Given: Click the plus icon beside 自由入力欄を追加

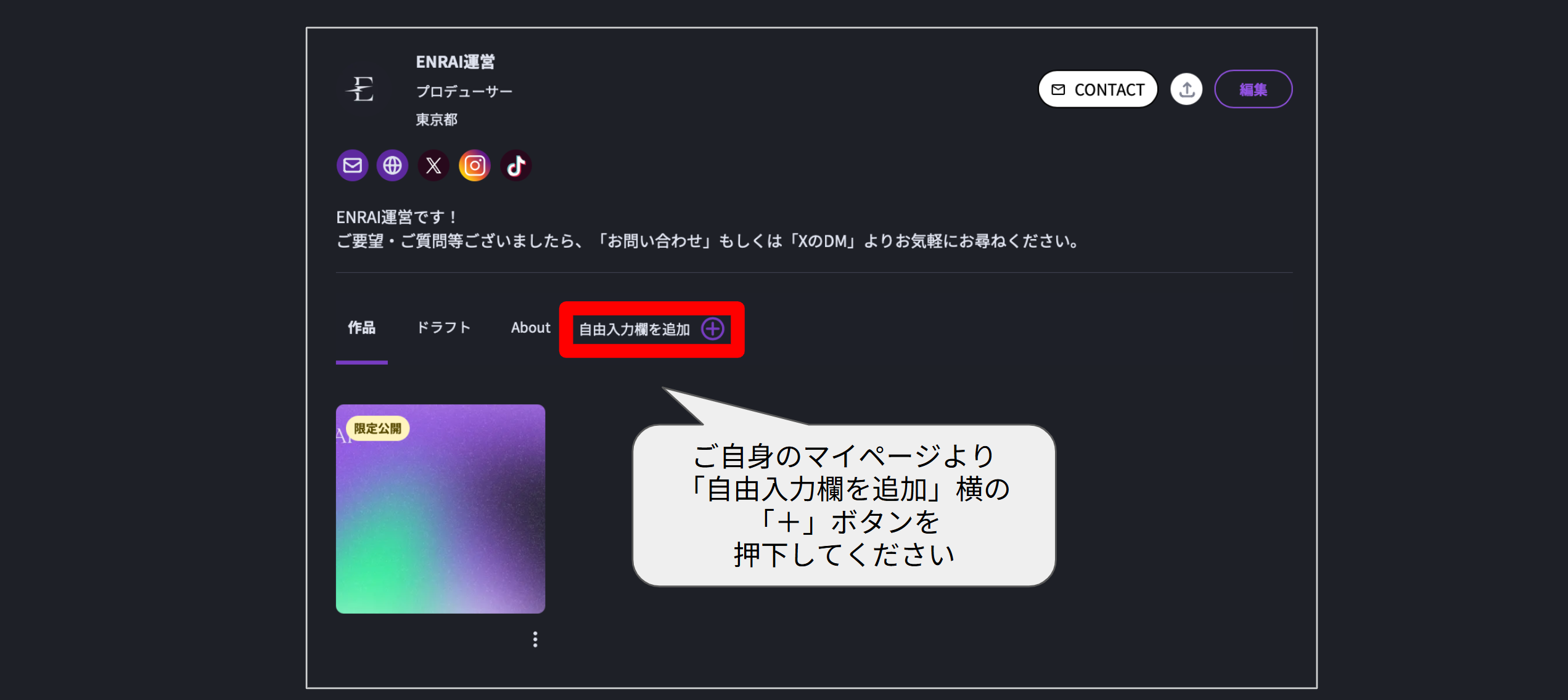Looking at the screenshot, I should (713, 329).
